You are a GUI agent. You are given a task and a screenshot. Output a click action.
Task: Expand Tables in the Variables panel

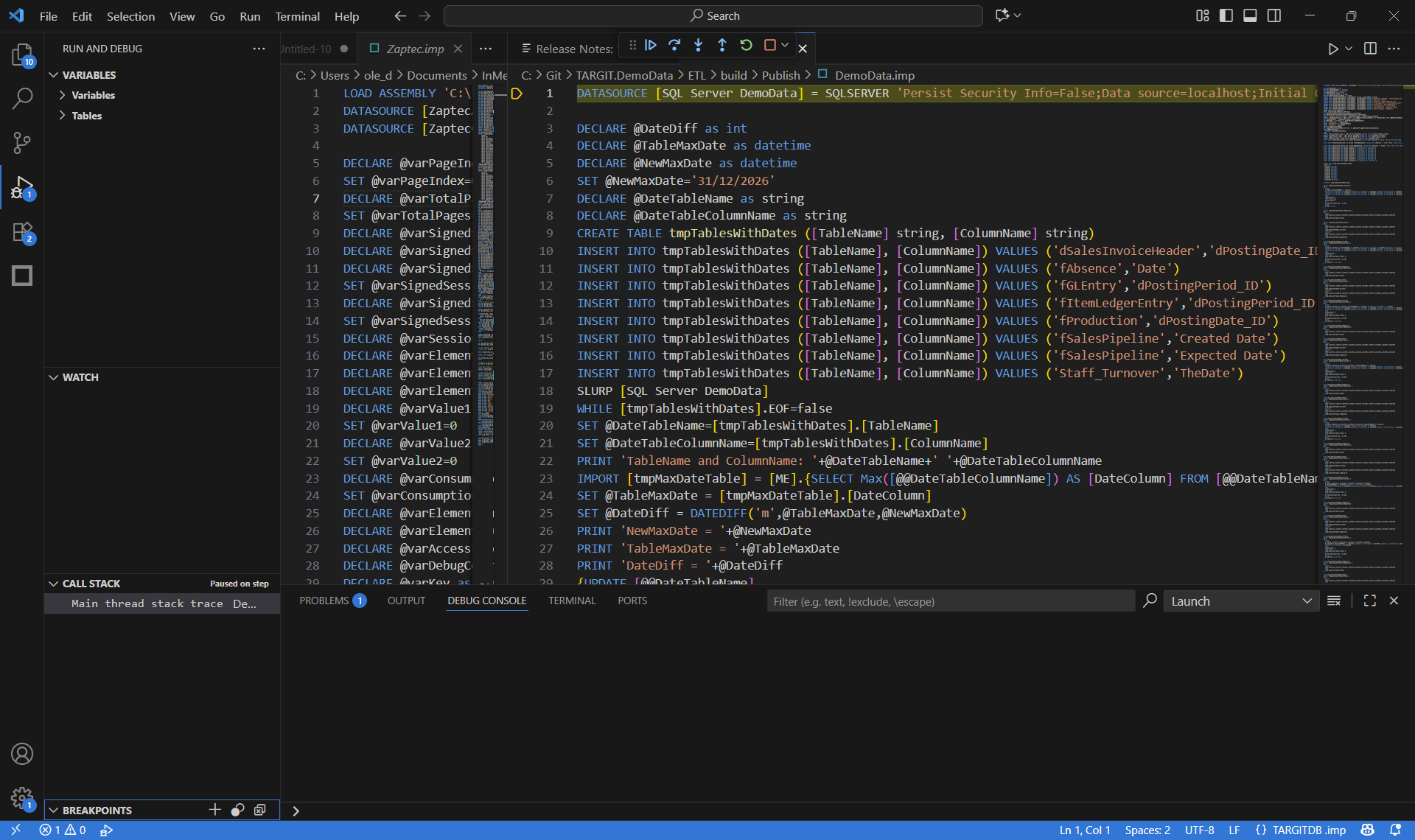(88, 116)
